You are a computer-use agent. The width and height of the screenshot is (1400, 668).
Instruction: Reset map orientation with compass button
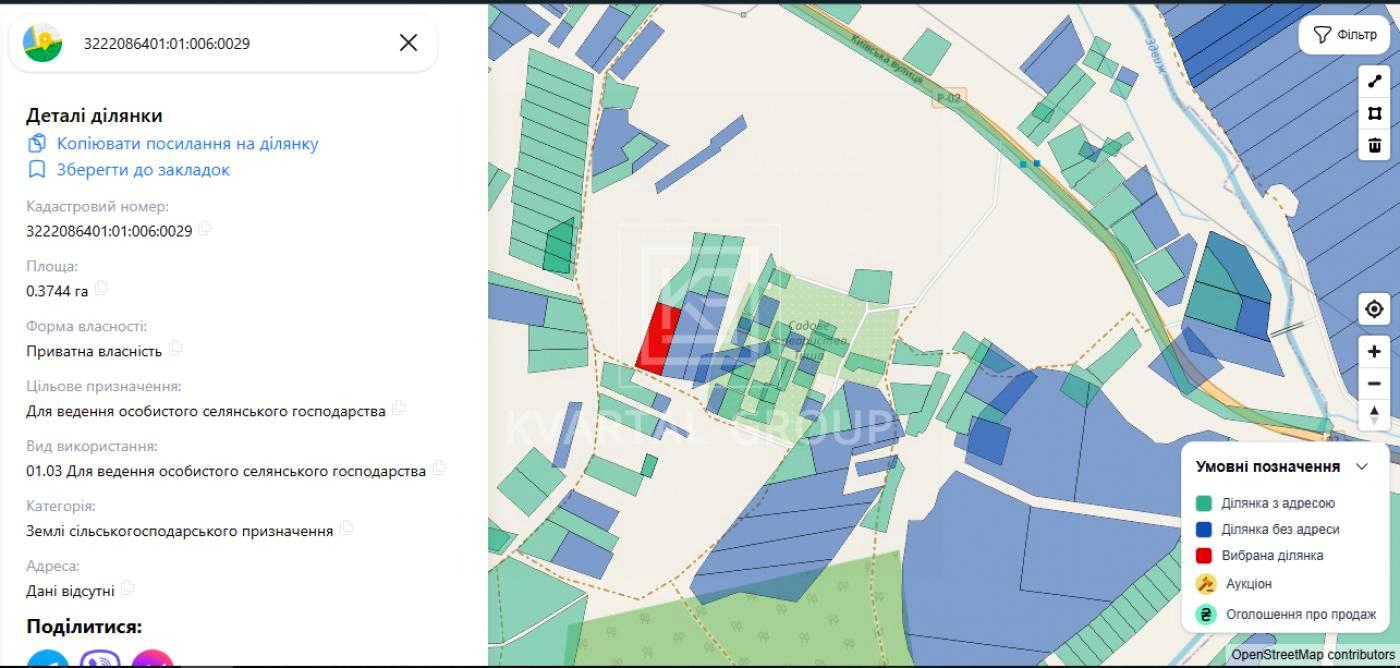pyautogui.click(x=1374, y=414)
